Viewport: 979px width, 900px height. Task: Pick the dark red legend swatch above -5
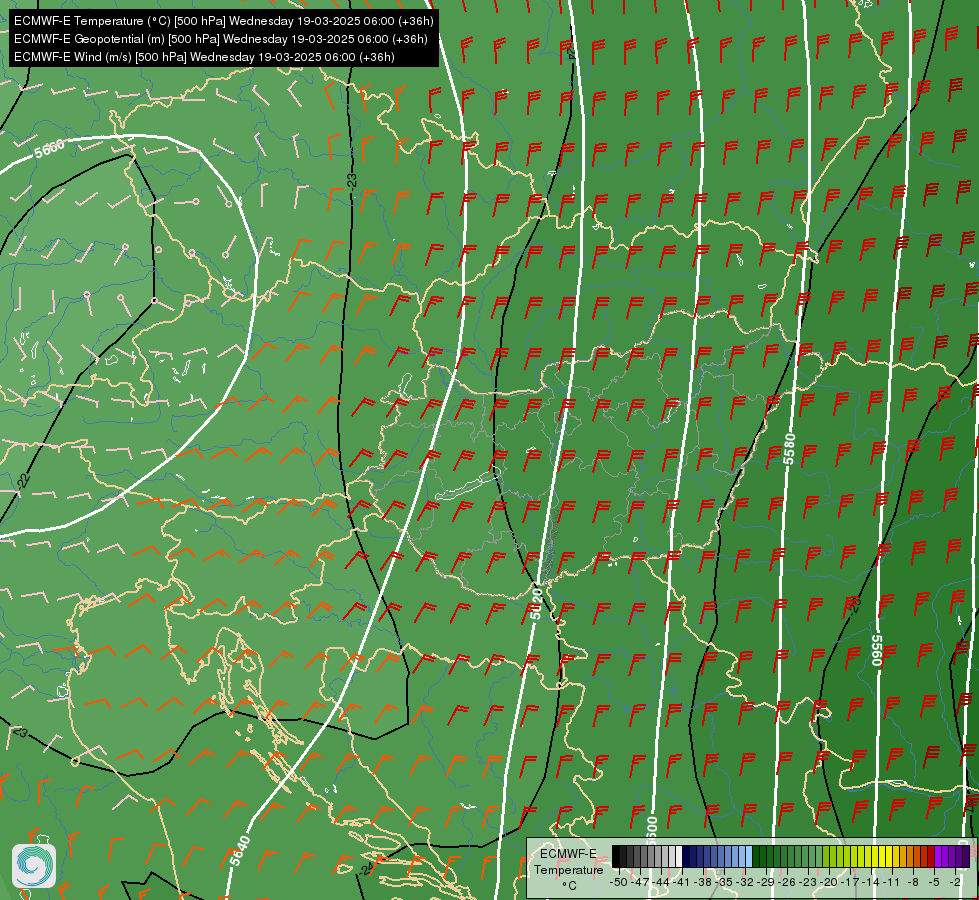[931, 856]
